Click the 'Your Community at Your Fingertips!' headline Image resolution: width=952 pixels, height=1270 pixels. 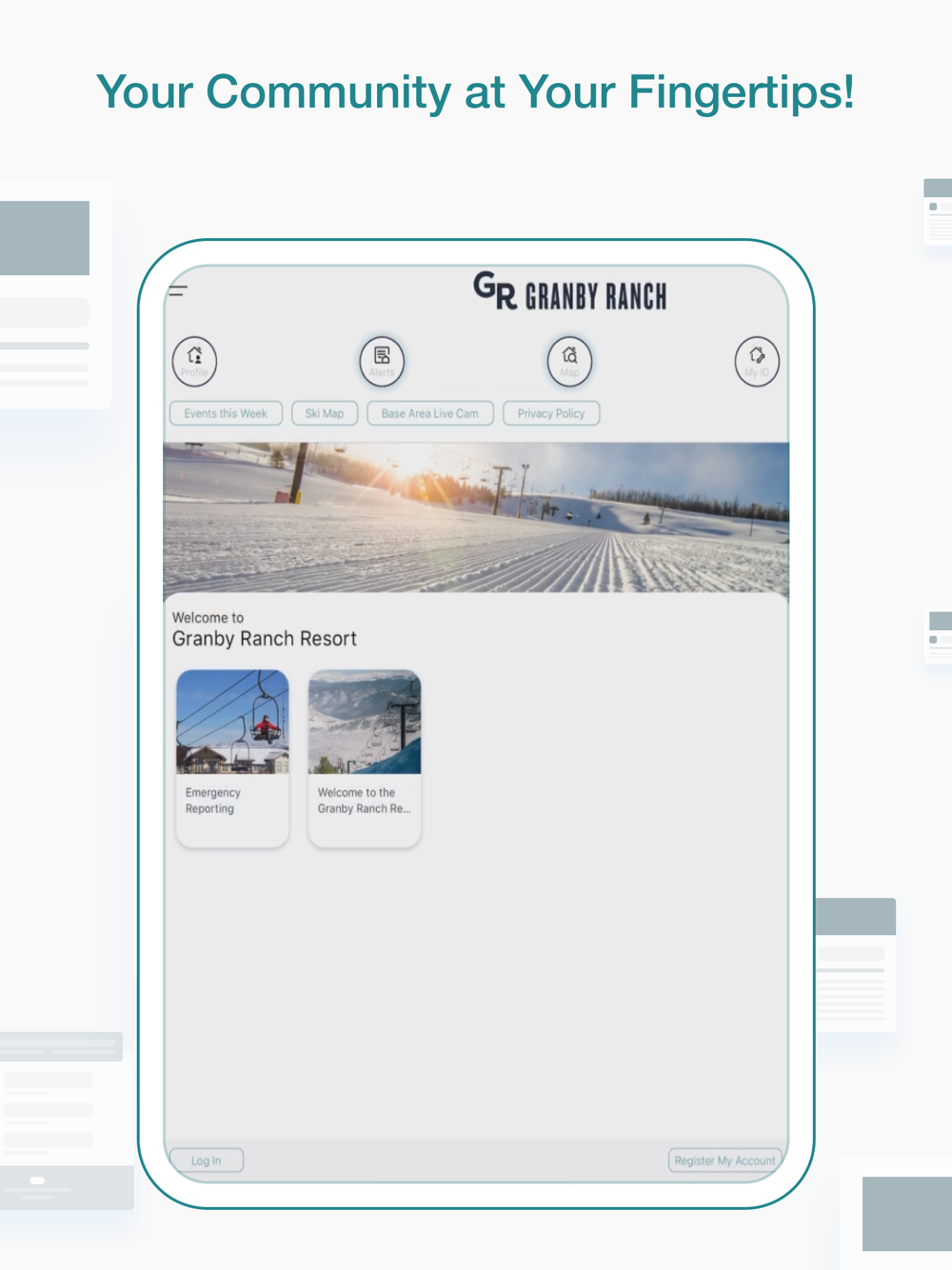point(475,92)
